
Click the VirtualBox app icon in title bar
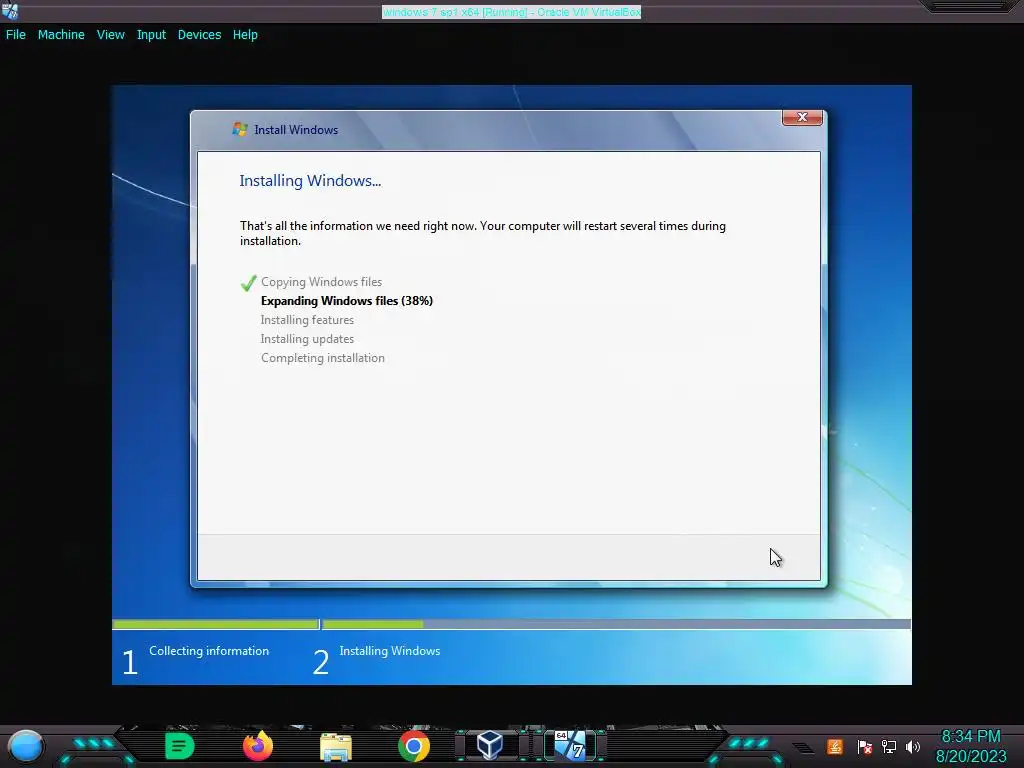point(10,10)
